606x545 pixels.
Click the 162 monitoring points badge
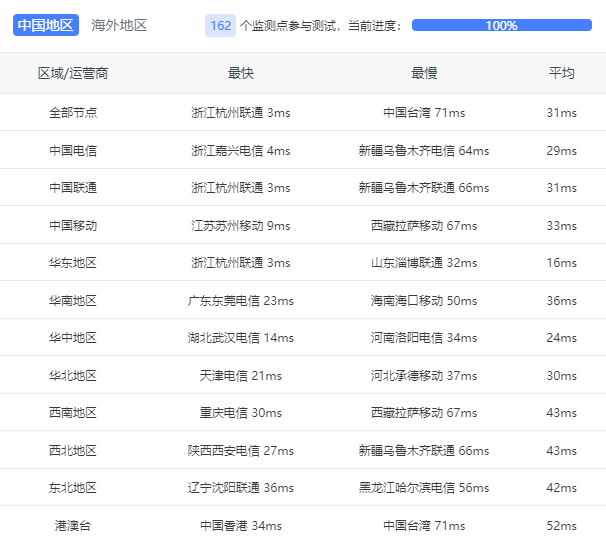point(220,26)
